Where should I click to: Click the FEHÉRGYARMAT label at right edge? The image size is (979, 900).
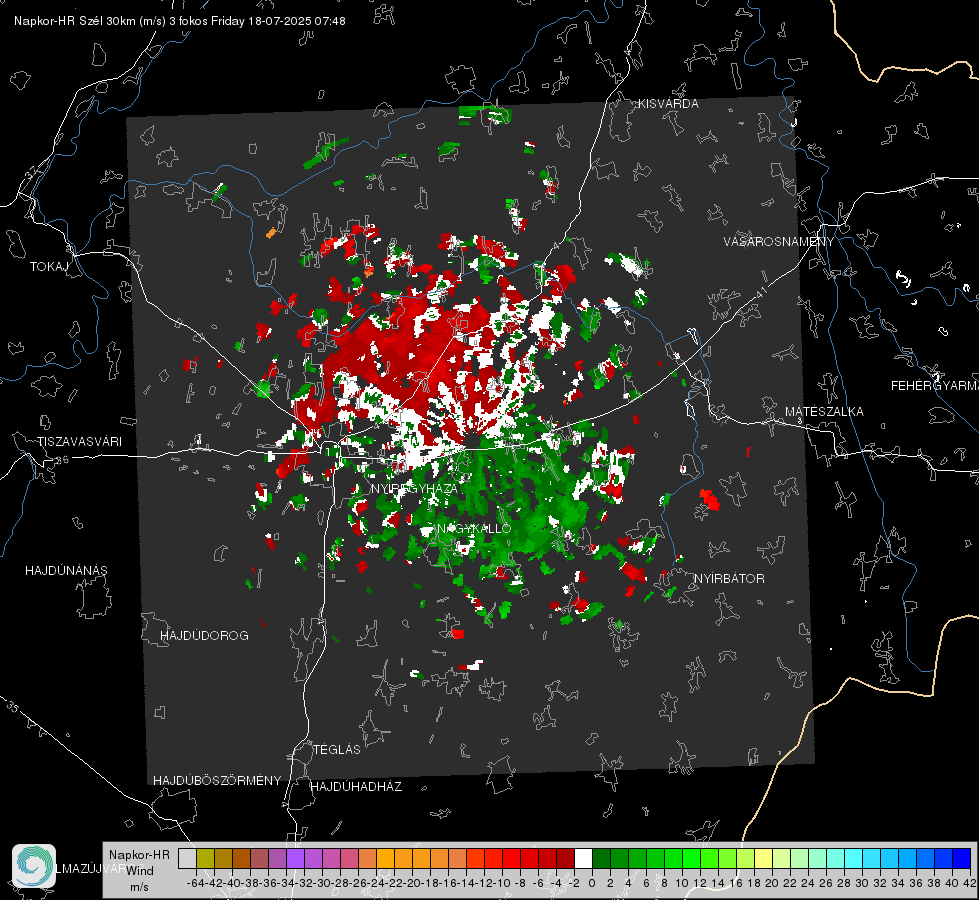tap(935, 386)
